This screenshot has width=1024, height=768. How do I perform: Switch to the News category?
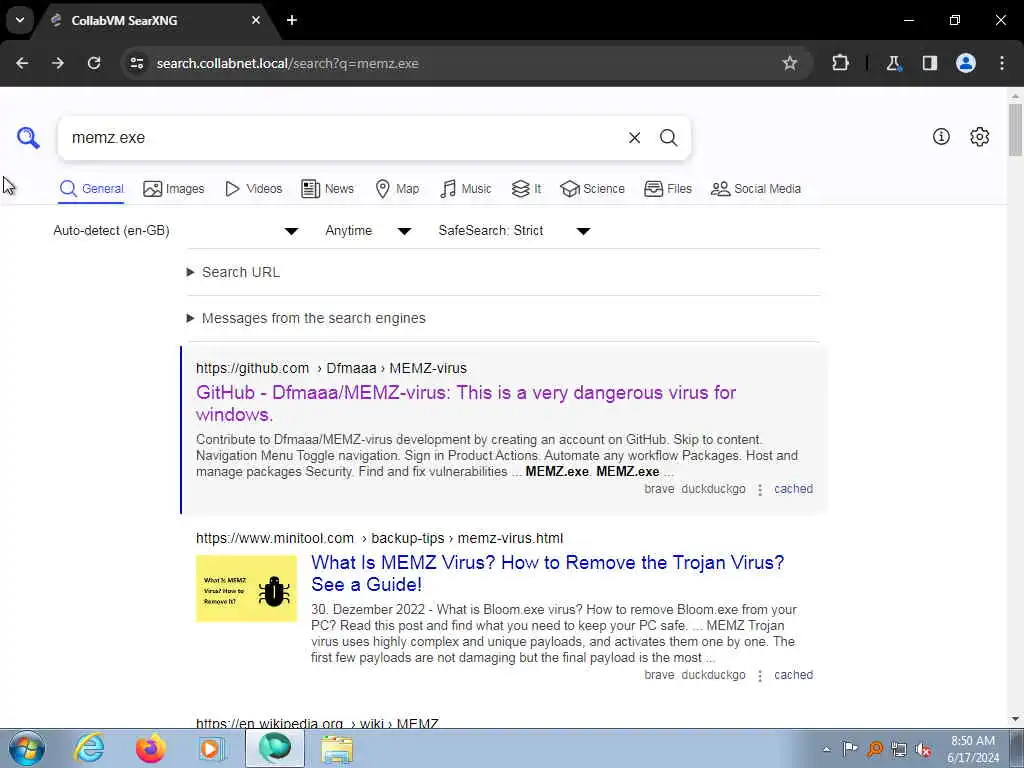point(327,189)
